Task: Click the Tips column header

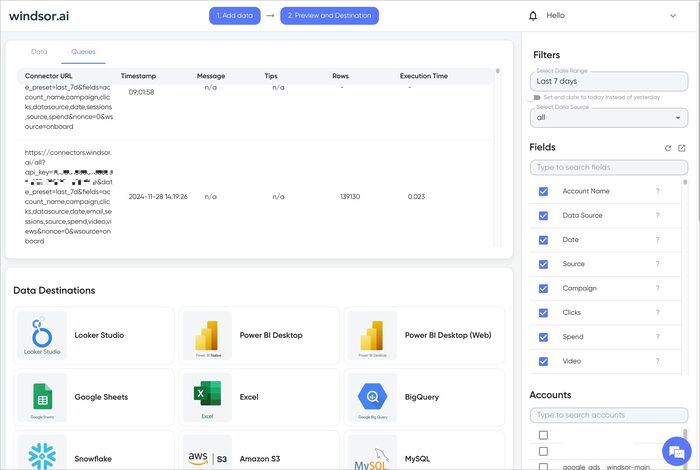Action: pyautogui.click(x=271, y=76)
